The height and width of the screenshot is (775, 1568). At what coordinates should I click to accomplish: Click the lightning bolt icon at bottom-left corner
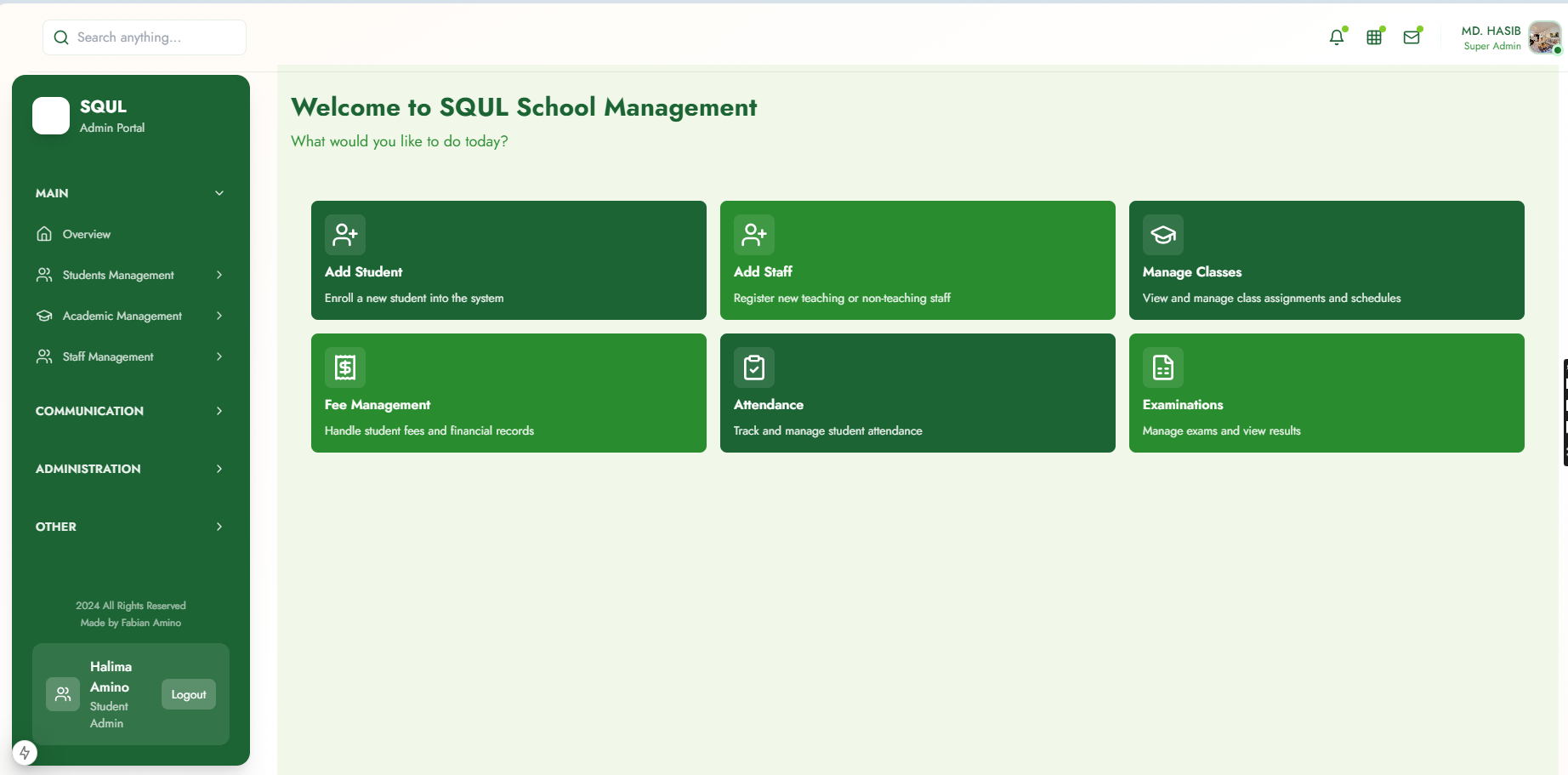point(25,753)
